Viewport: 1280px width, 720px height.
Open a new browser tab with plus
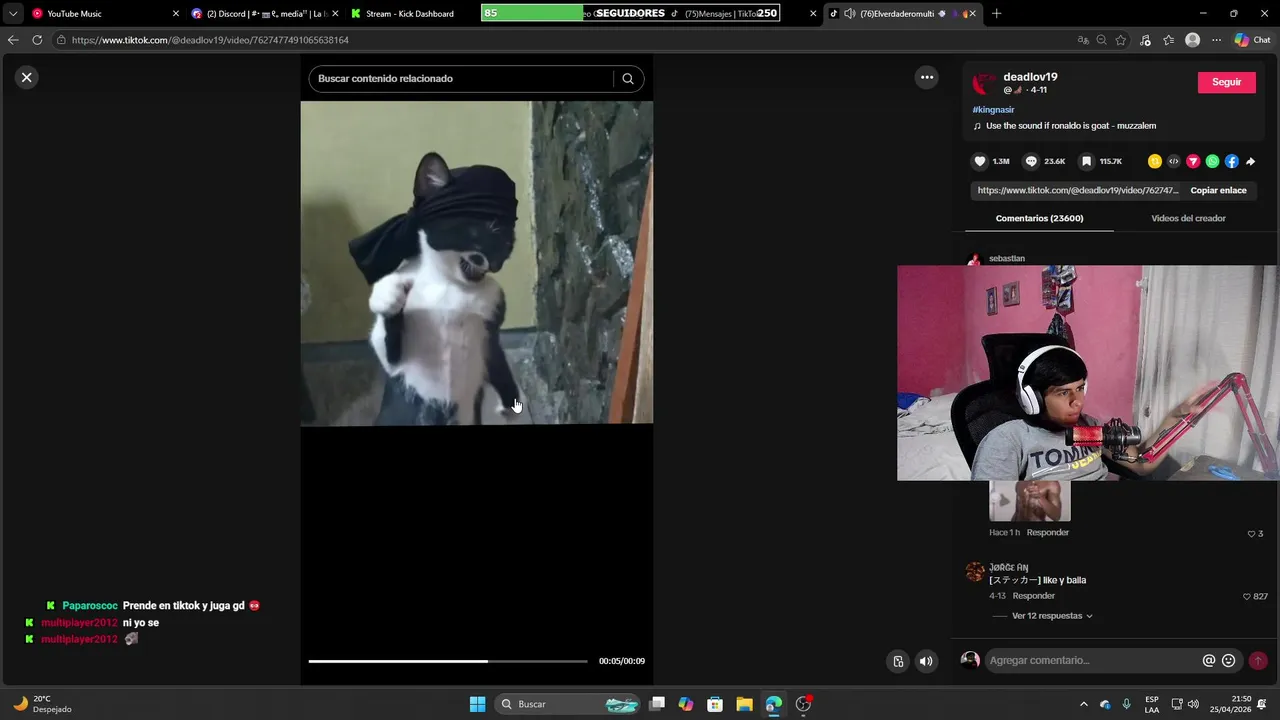(x=996, y=14)
